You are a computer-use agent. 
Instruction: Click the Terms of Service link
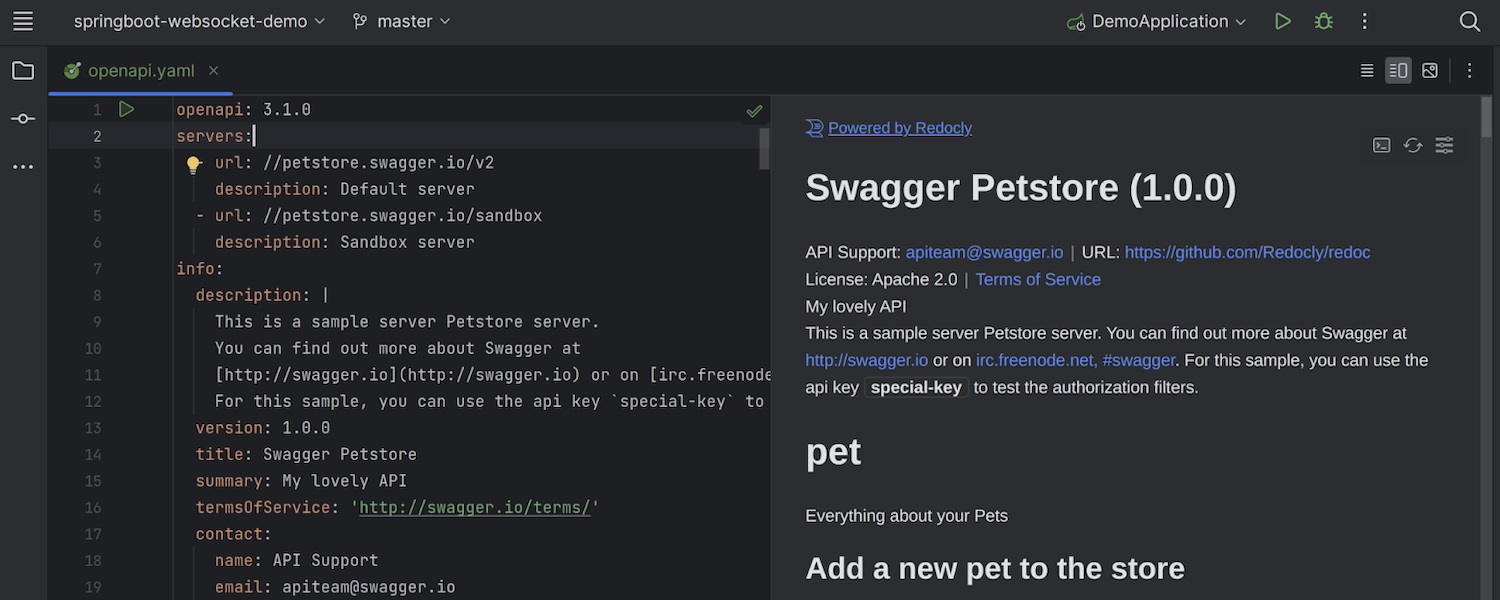tap(1038, 280)
